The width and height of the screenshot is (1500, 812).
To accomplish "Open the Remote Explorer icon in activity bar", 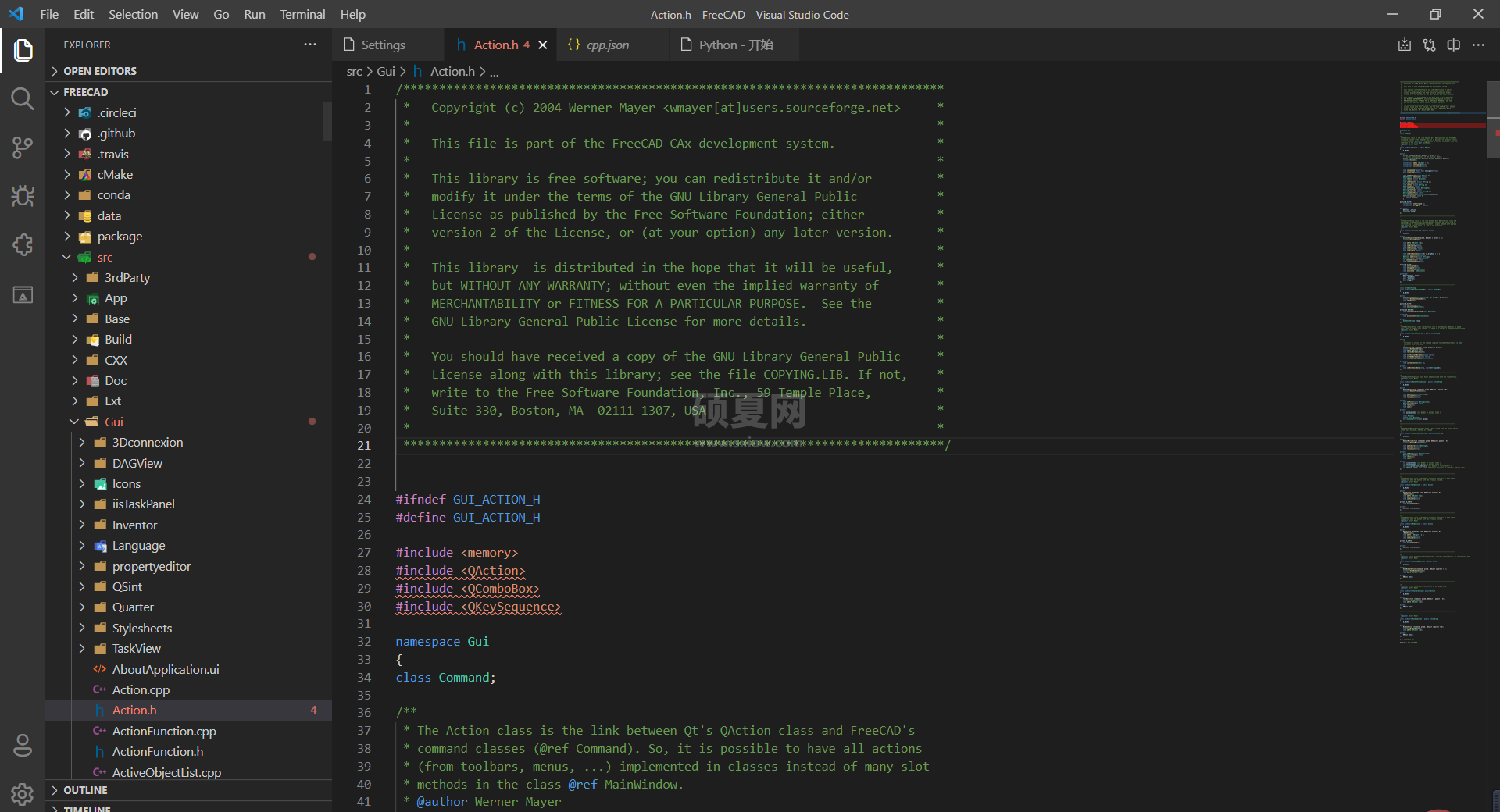I will coord(23,294).
